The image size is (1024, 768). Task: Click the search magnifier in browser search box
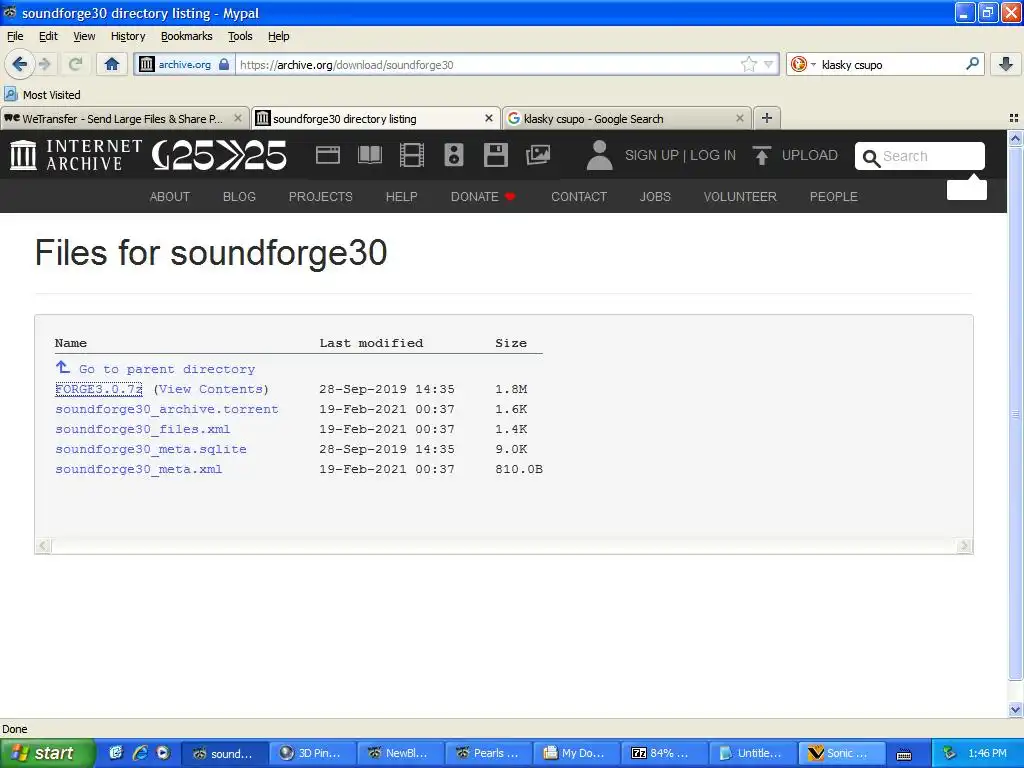(x=972, y=63)
